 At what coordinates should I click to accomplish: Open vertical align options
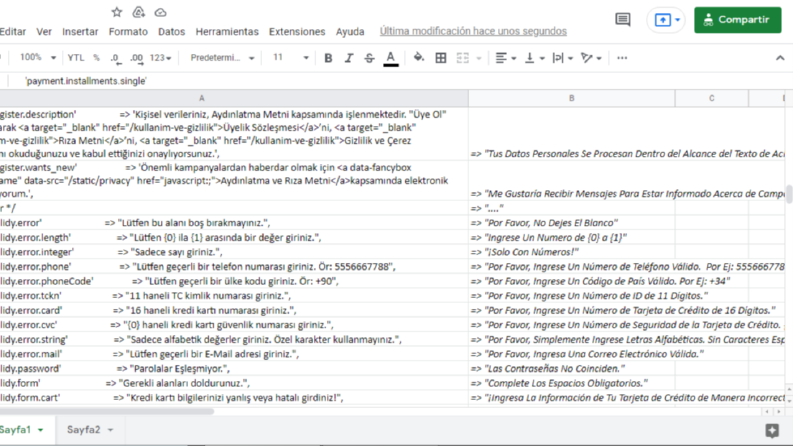(534, 58)
